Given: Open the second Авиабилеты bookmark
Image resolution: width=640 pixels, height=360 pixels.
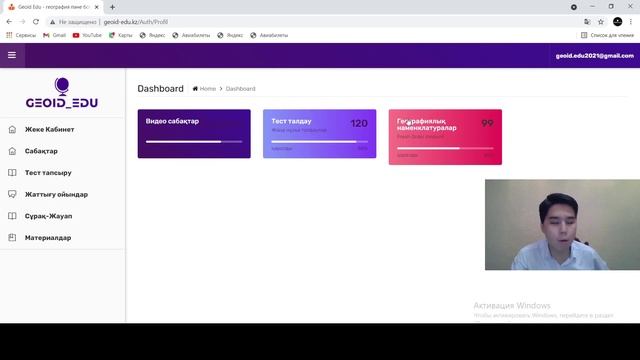Looking at the screenshot, I should click(269, 36).
